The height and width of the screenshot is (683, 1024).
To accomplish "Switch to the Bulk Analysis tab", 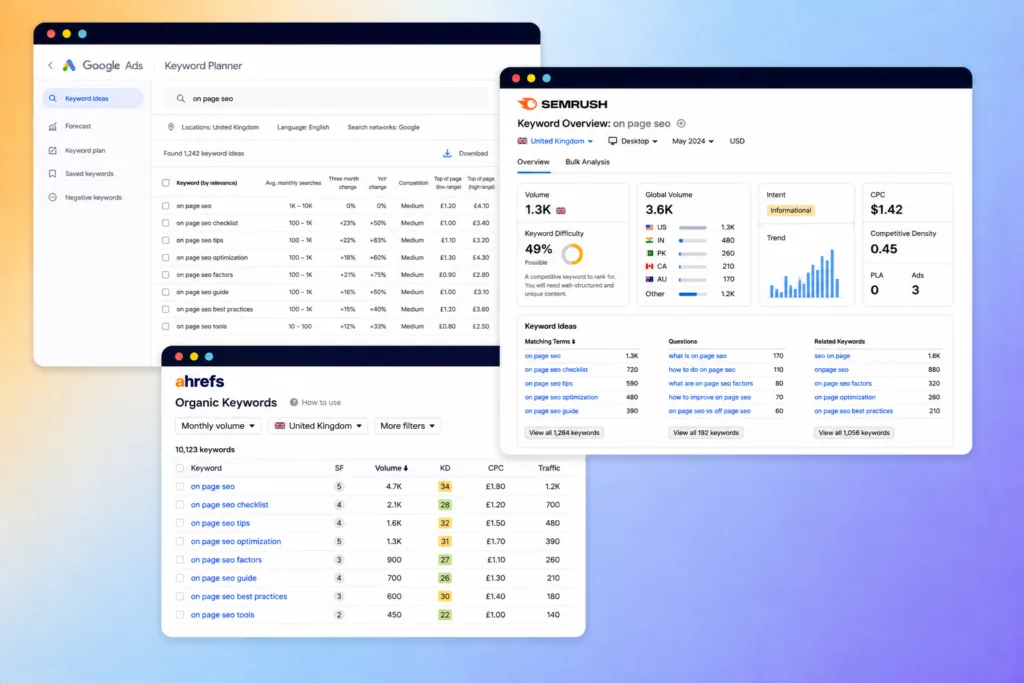I will tap(587, 162).
